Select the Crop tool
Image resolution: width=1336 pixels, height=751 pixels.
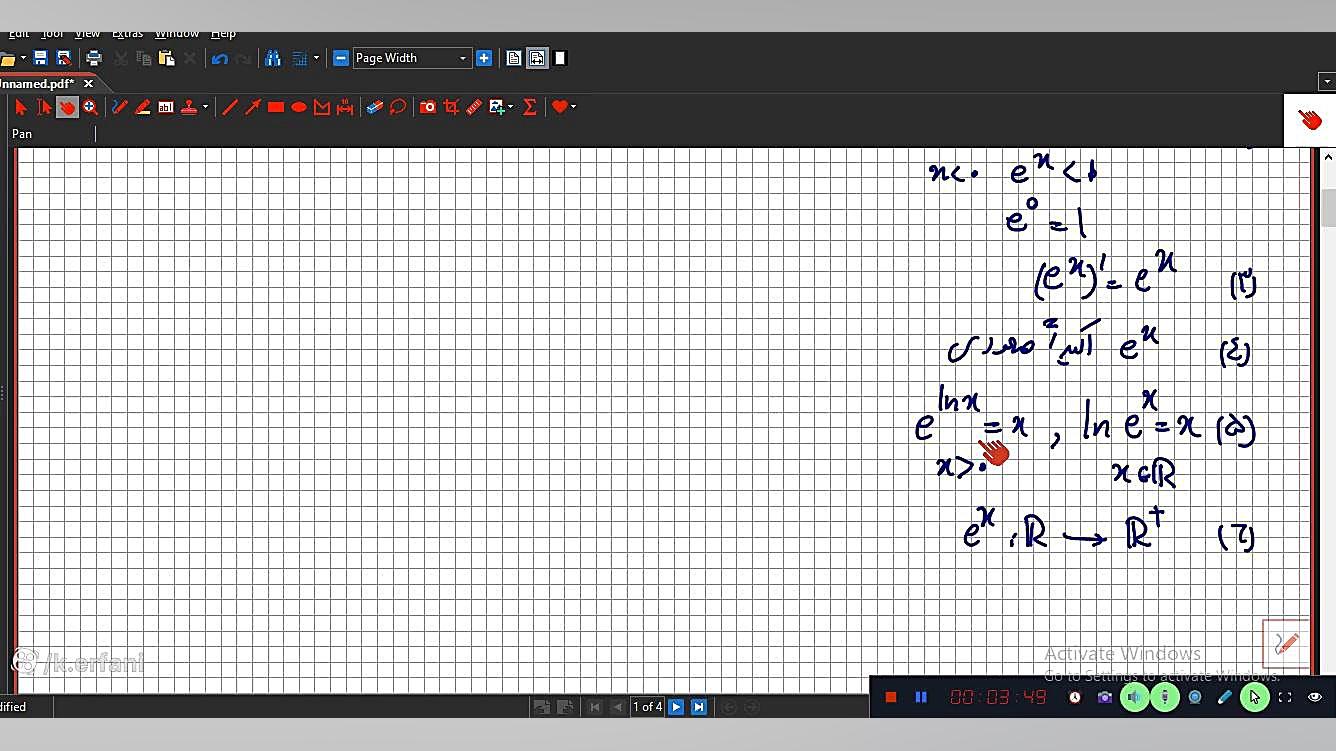tap(451, 107)
